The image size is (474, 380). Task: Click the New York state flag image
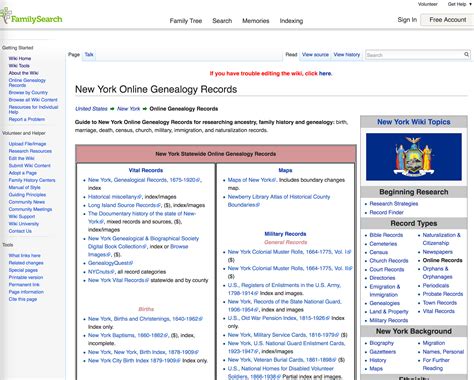pyautogui.click(x=414, y=157)
